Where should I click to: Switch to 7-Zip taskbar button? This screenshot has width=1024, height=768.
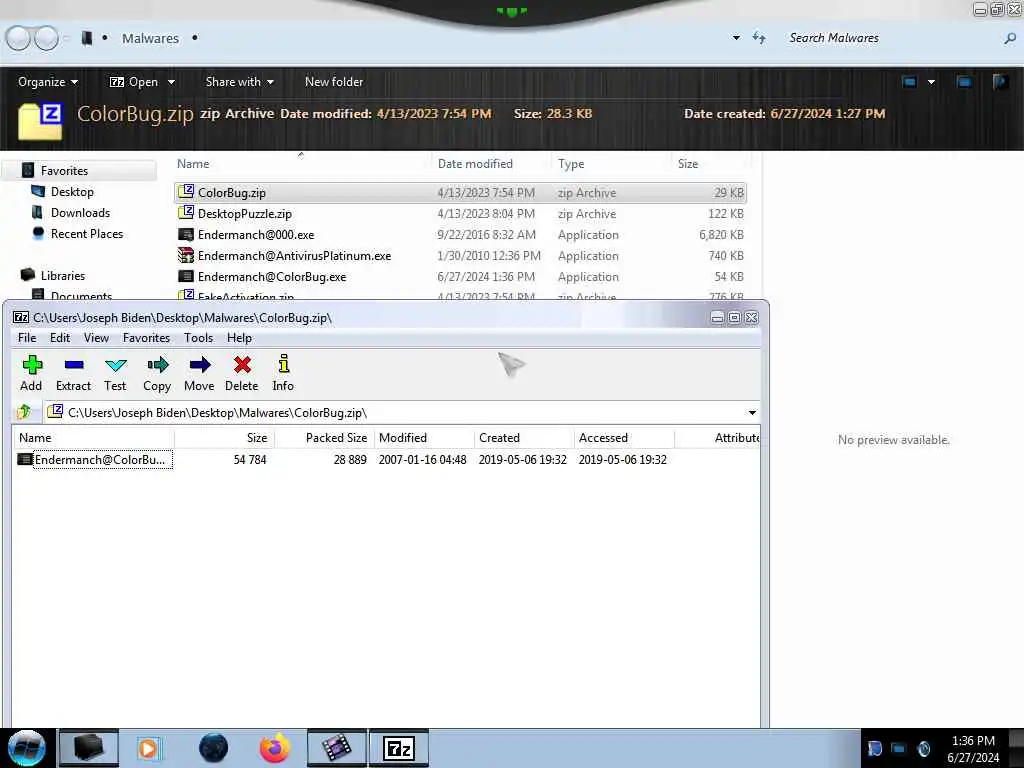[x=399, y=748]
